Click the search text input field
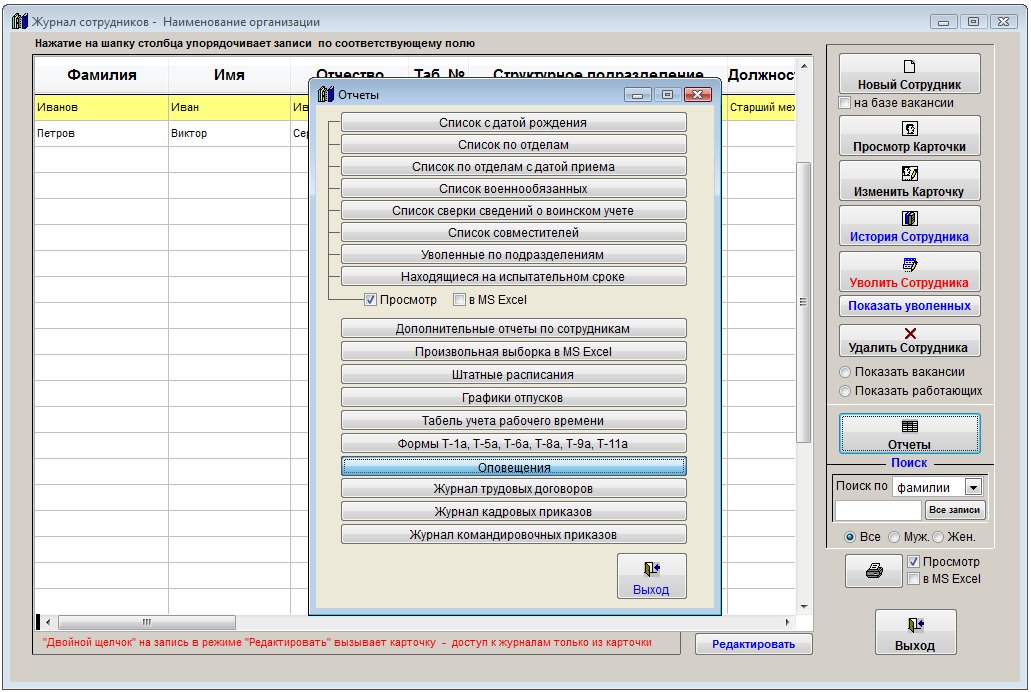This screenshot has width=1031, height=692. pos(878,510)
